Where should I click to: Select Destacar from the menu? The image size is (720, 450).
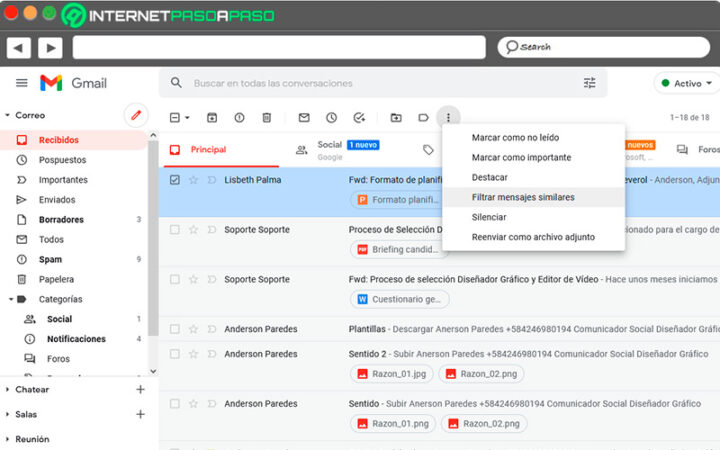pos(533,177)
